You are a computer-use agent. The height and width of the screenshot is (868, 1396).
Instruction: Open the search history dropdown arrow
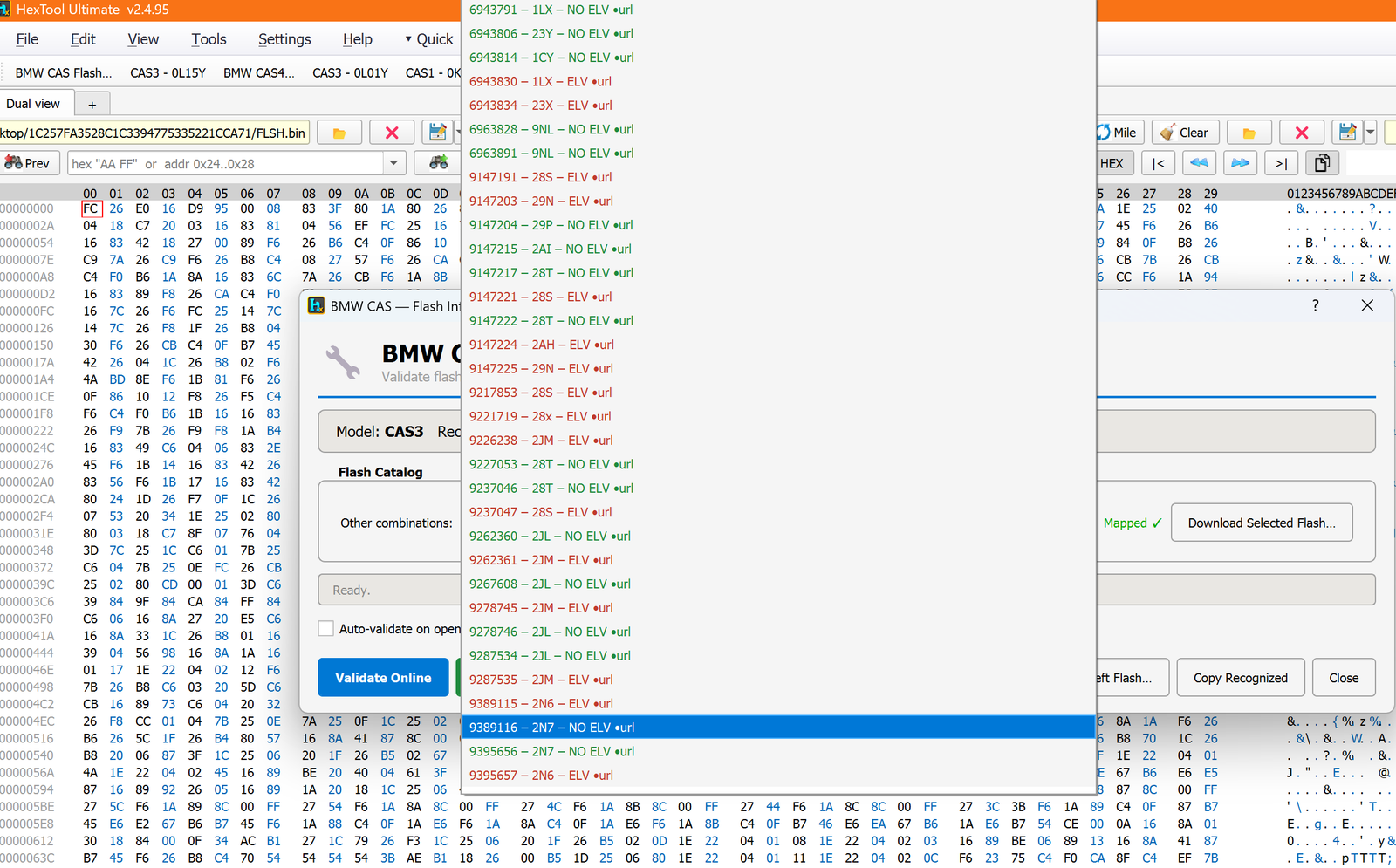[394, 163]
